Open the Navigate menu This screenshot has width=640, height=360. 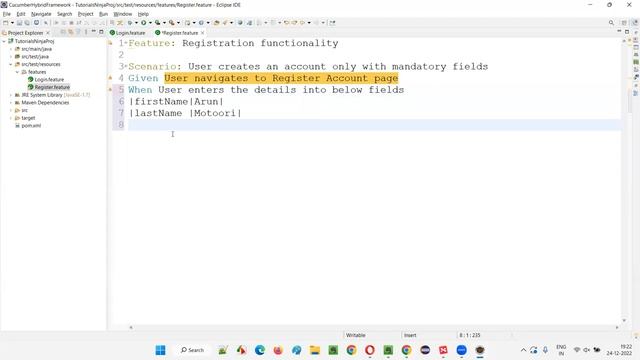(41, 14)
